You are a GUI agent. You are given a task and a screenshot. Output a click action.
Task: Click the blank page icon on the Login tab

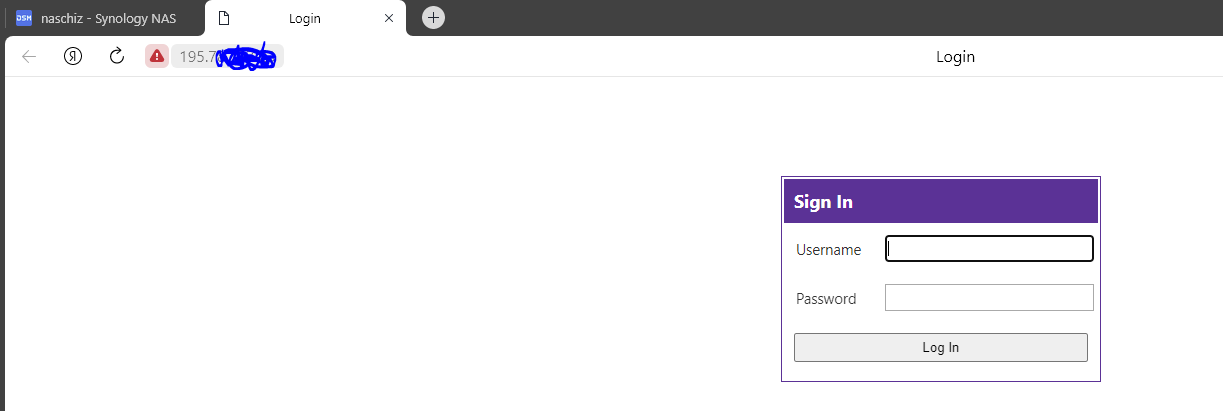click(224, 18)
